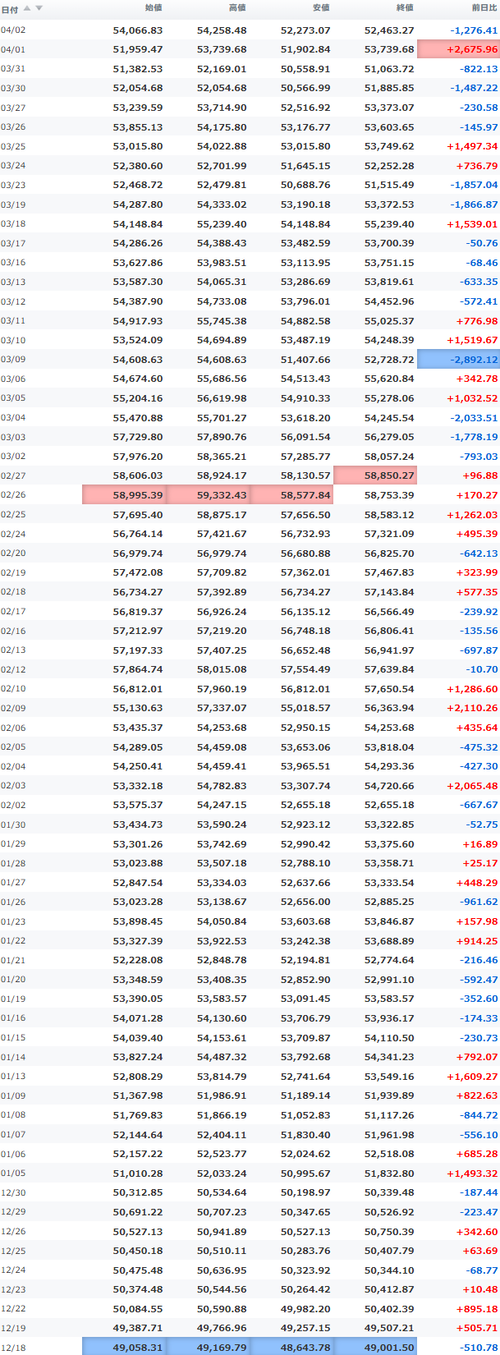
Task: Click the 始値 column header
Action: point(153,8)
